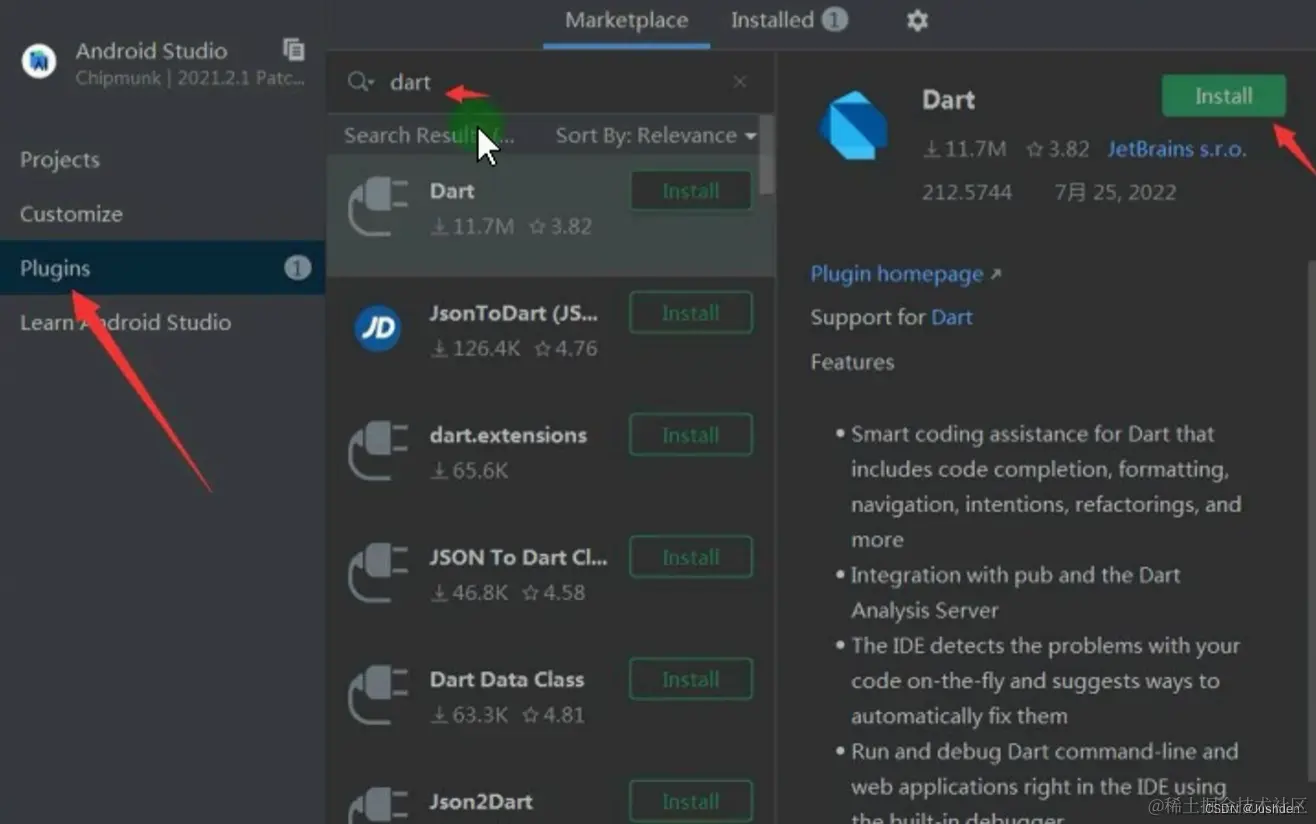This screenshot has height=824, width=1316.
Task: Click the green Install button in details
Action: click(1223, 96)
